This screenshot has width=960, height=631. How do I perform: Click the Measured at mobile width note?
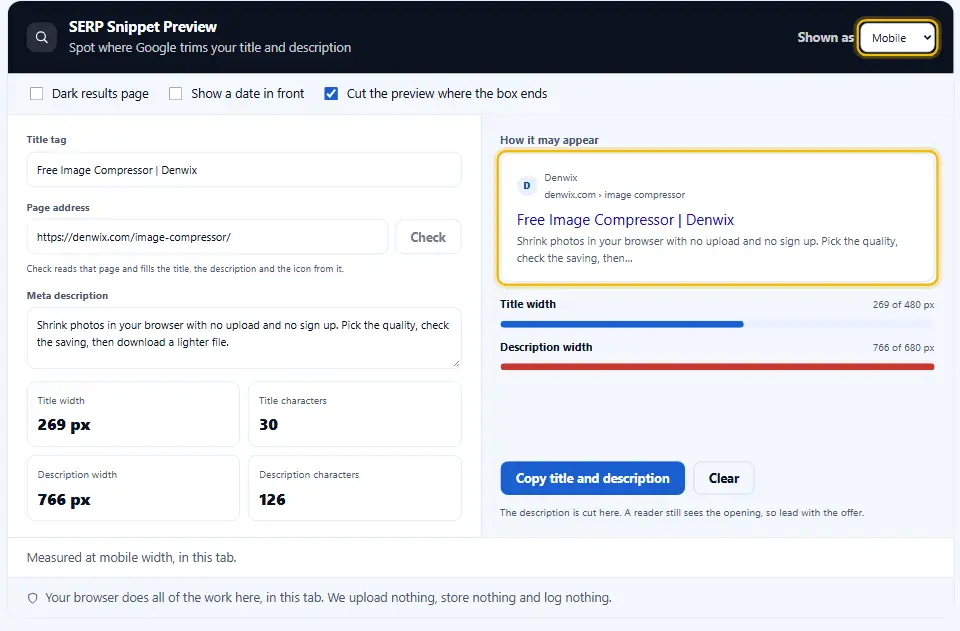point(132,558)
